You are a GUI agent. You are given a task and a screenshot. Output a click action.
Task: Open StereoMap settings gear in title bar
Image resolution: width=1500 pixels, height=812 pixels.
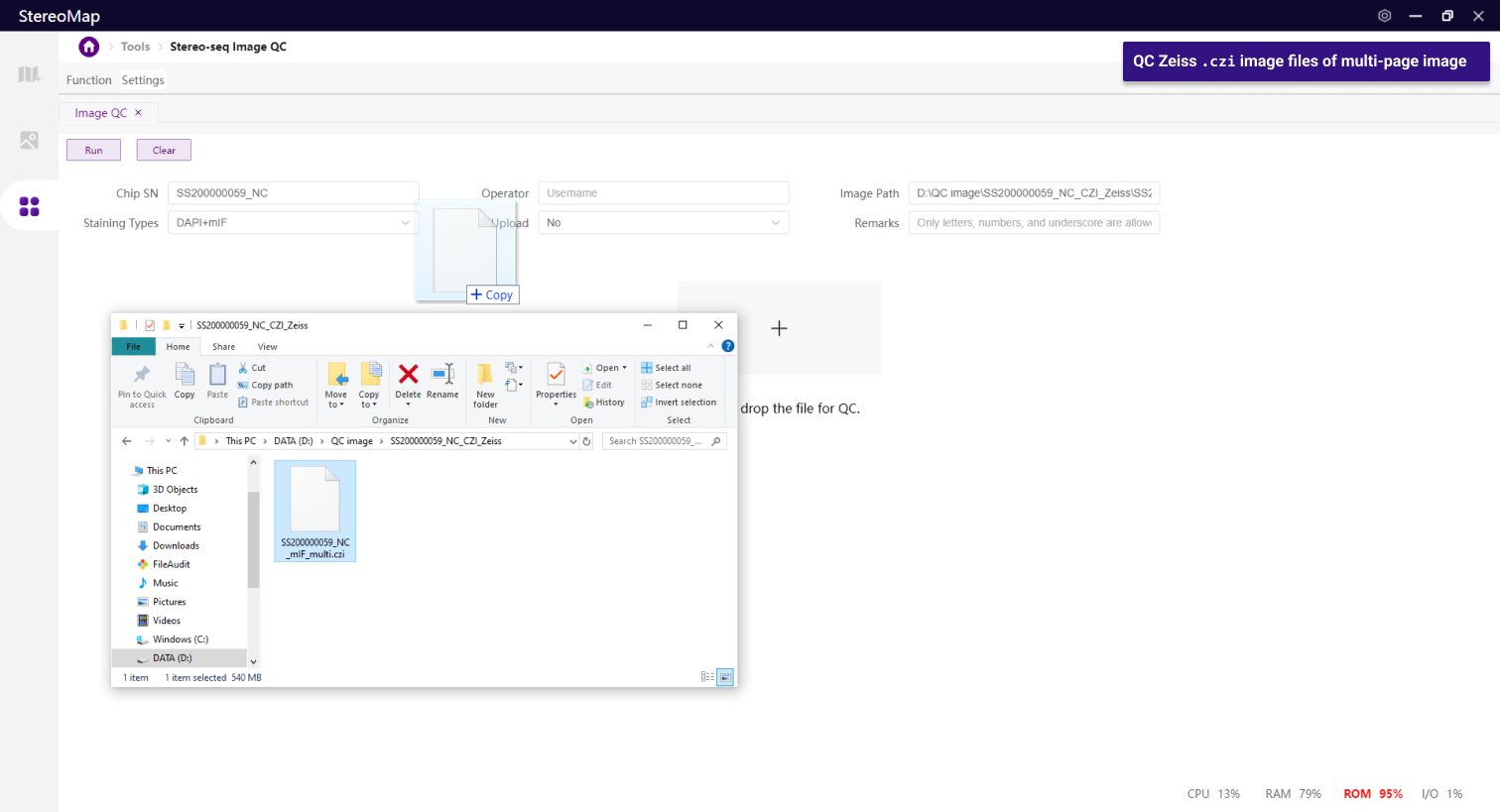pyautogui.click(x=1384, y=16)
